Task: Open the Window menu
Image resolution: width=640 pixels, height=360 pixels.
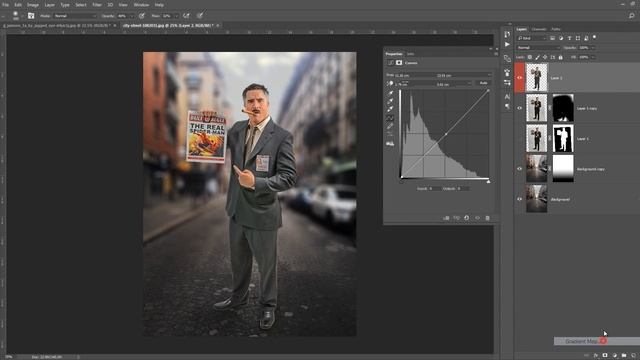Action: [x=141, y=5]
